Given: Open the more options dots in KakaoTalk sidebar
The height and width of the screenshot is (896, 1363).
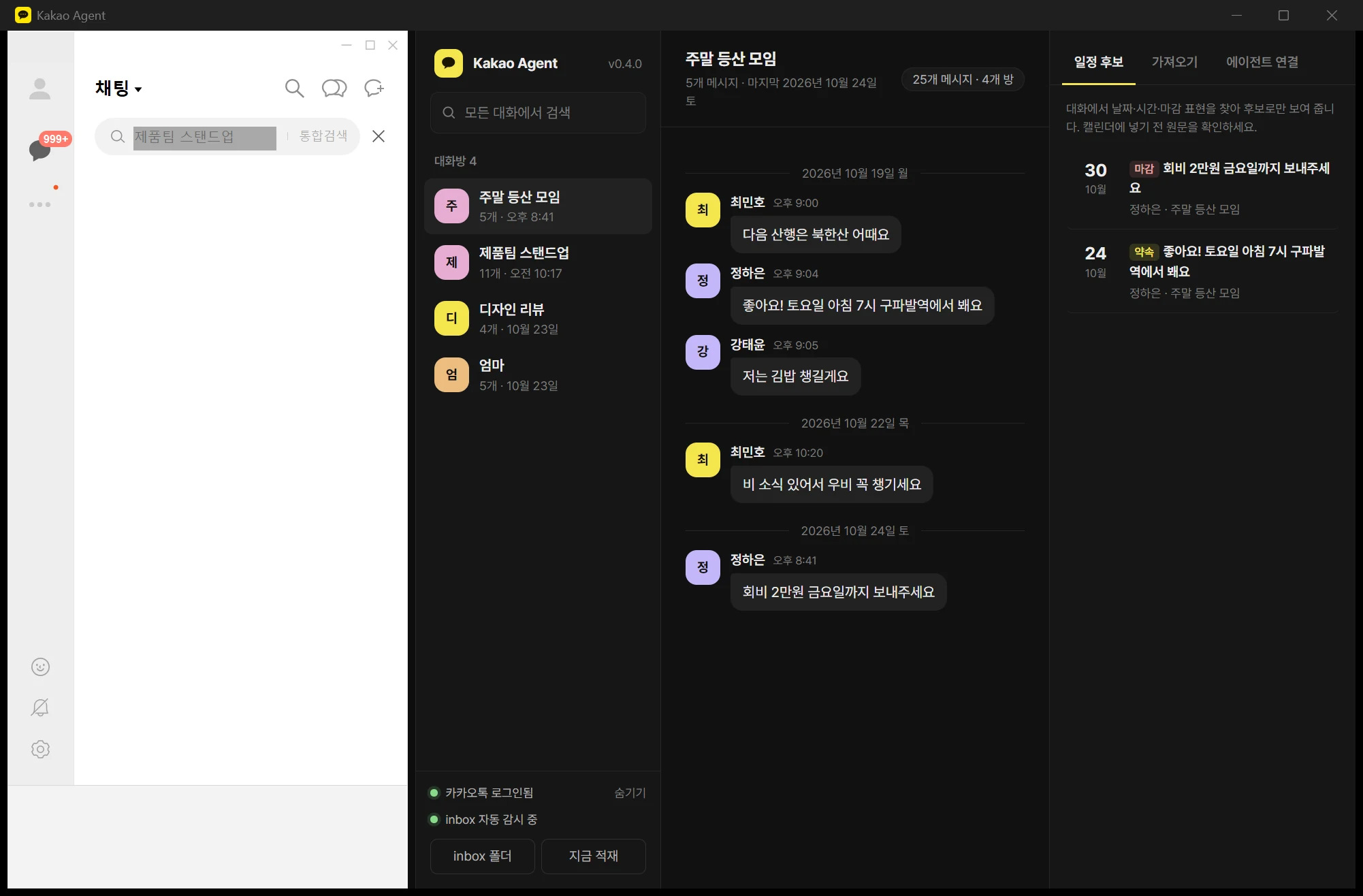Looking at the screenshot, I should coord(39,204).
